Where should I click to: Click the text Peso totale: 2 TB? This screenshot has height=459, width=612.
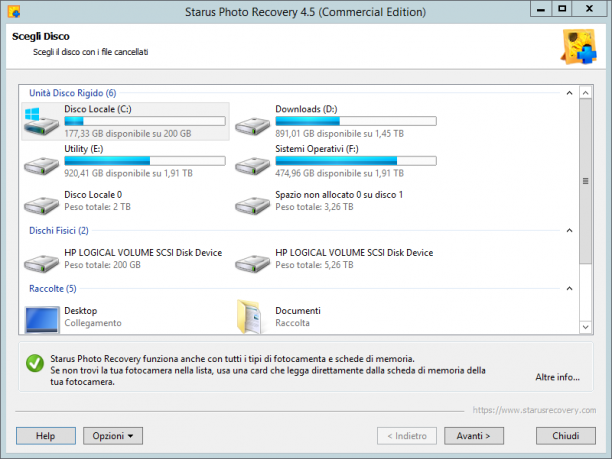[x=98, y=207]
